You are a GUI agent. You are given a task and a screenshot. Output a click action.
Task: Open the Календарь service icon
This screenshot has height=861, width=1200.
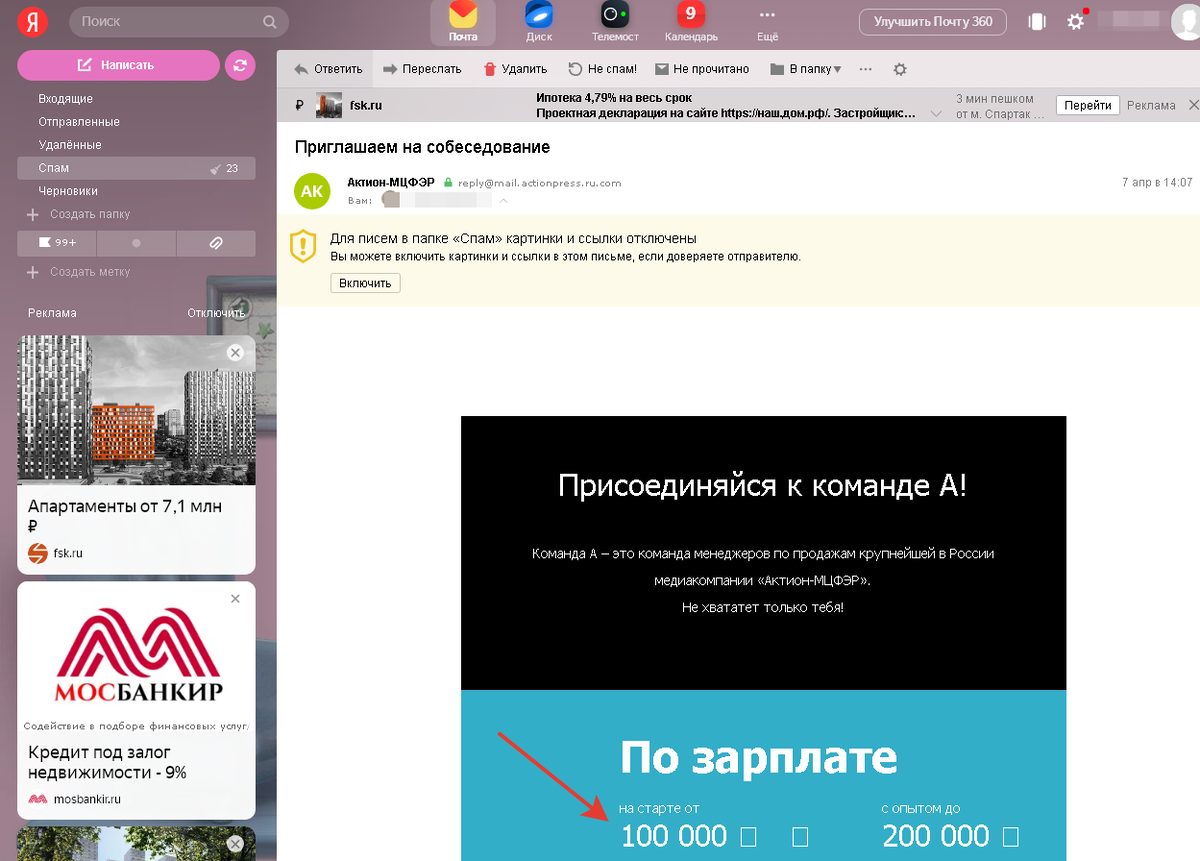pyautogui.click(x=691, y=23)
